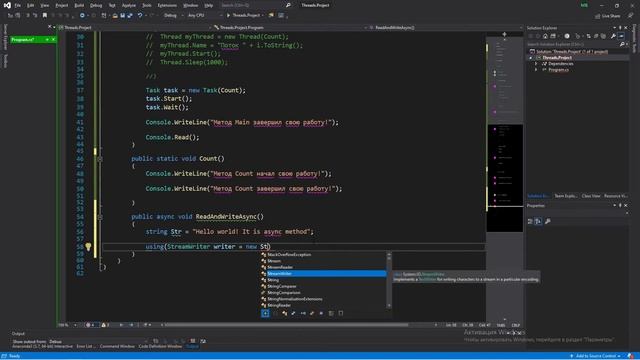Click the Live Share button
Screen dimensions: 640x360
click(607, 16)
